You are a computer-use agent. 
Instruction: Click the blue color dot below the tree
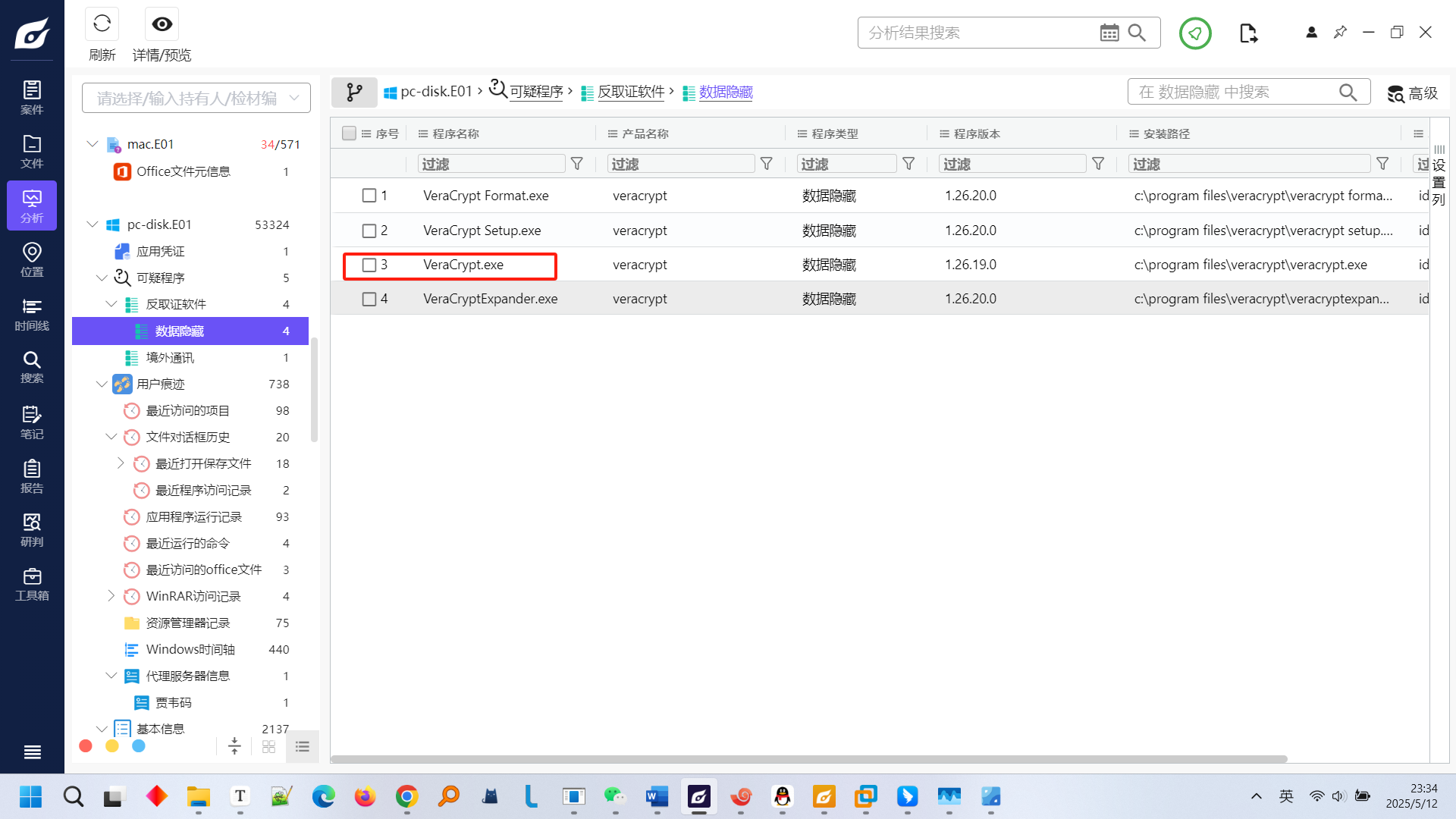(x=139, y=746)
